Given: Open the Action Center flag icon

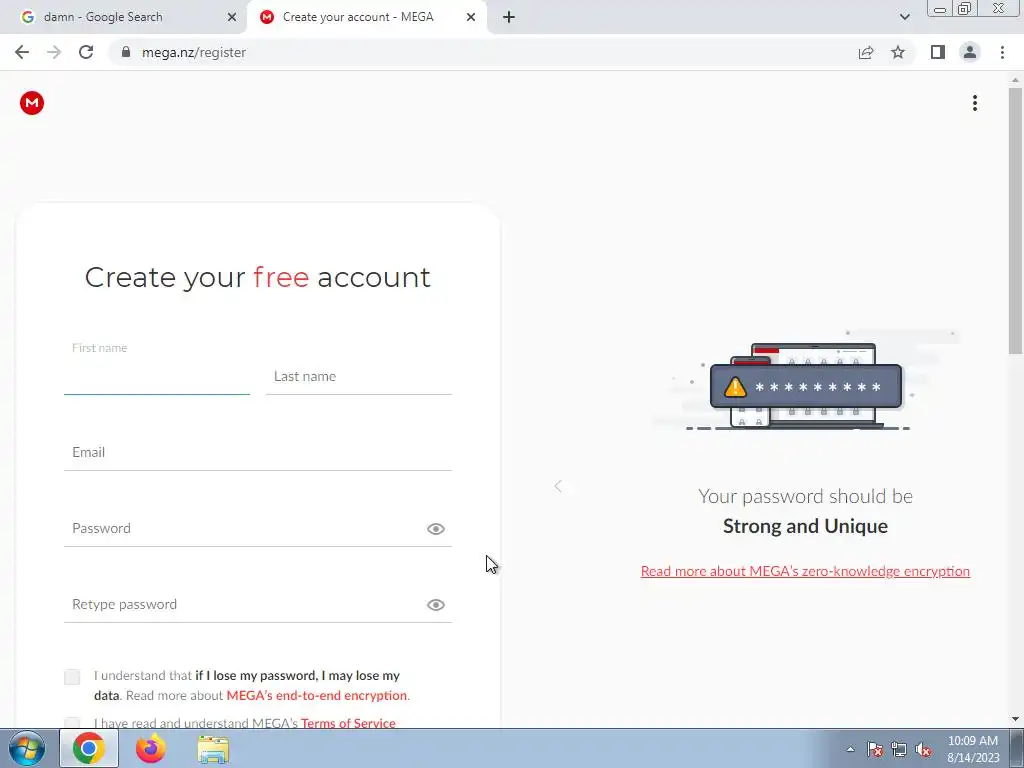Looking at the screenshot, I should pos(874,750).
